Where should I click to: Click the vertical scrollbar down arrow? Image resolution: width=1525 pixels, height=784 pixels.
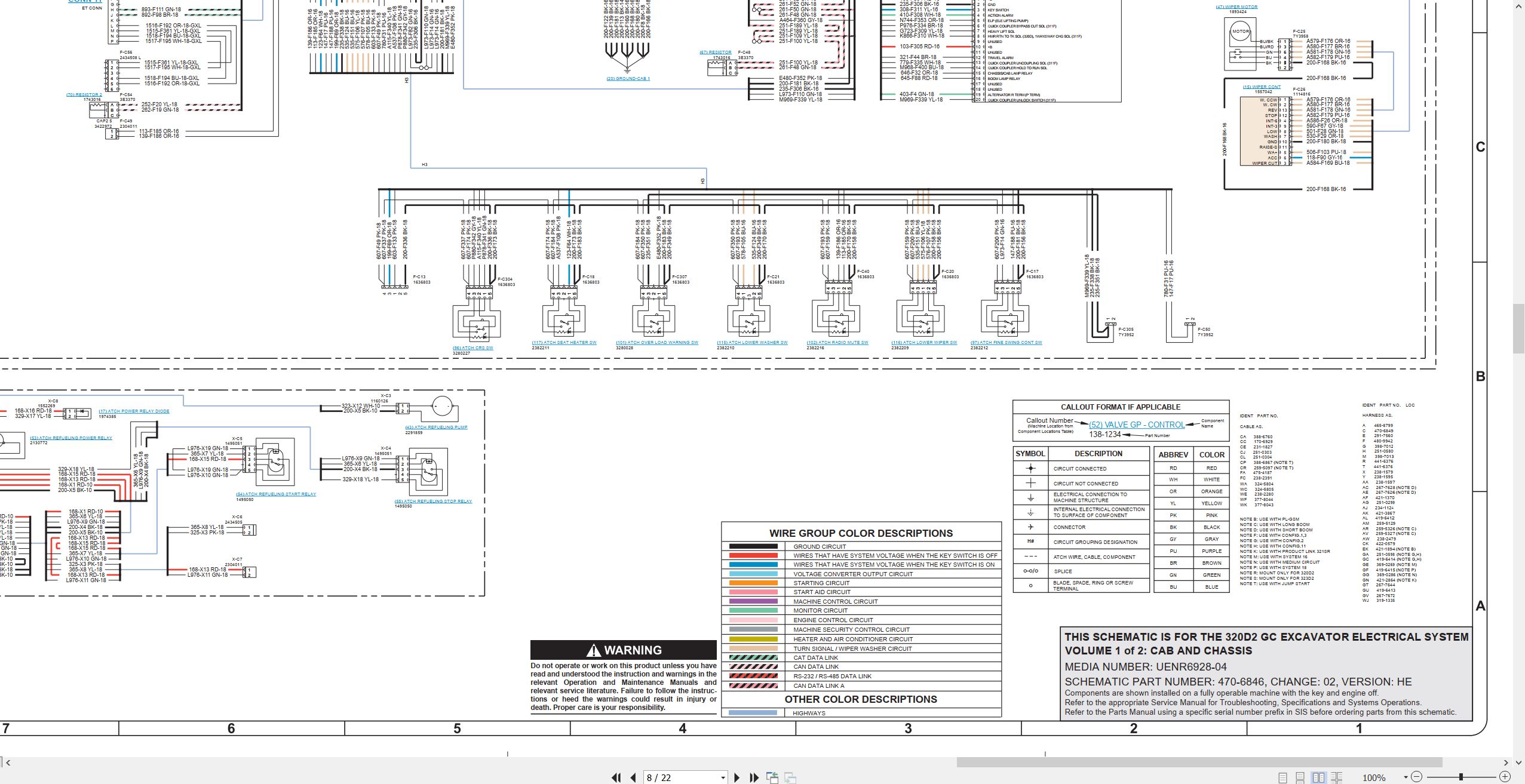coord(1520,763)
